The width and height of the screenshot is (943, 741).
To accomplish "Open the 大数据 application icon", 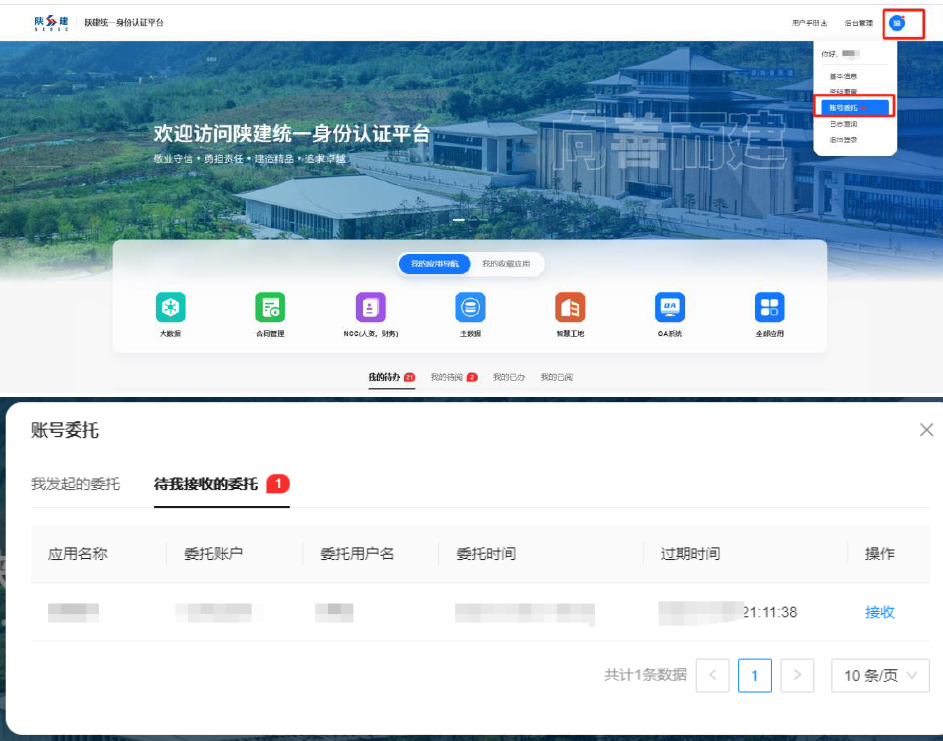I will [x=170, y=308].
